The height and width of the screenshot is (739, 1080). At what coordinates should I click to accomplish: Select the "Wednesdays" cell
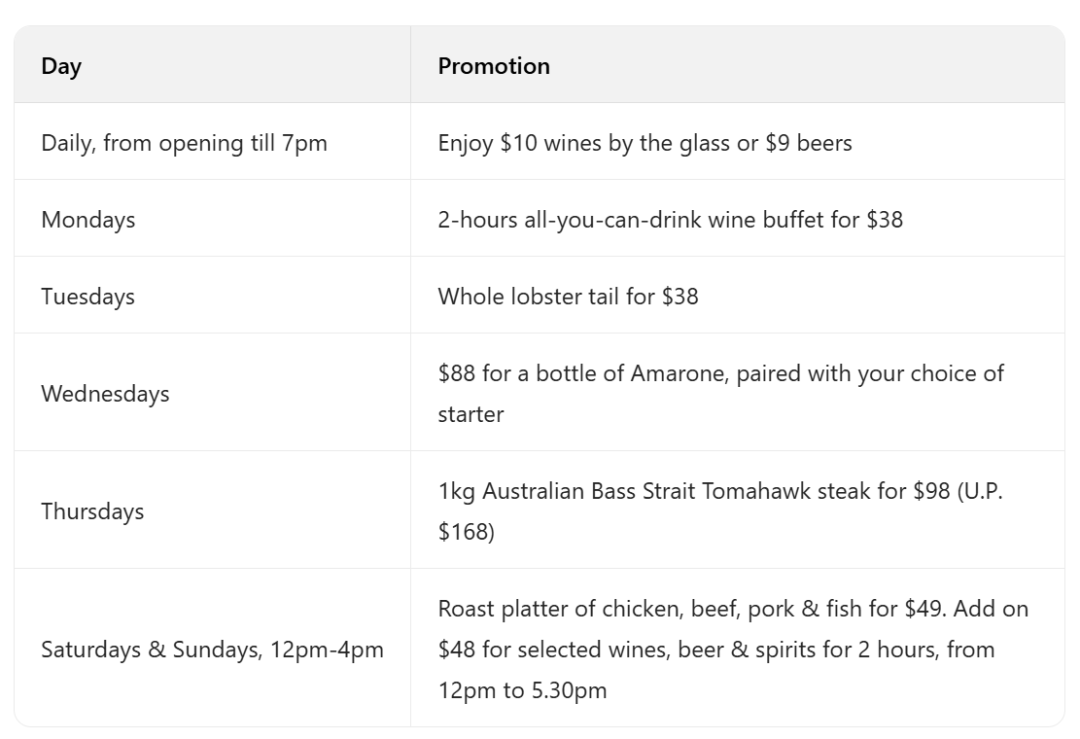[105, 392]
